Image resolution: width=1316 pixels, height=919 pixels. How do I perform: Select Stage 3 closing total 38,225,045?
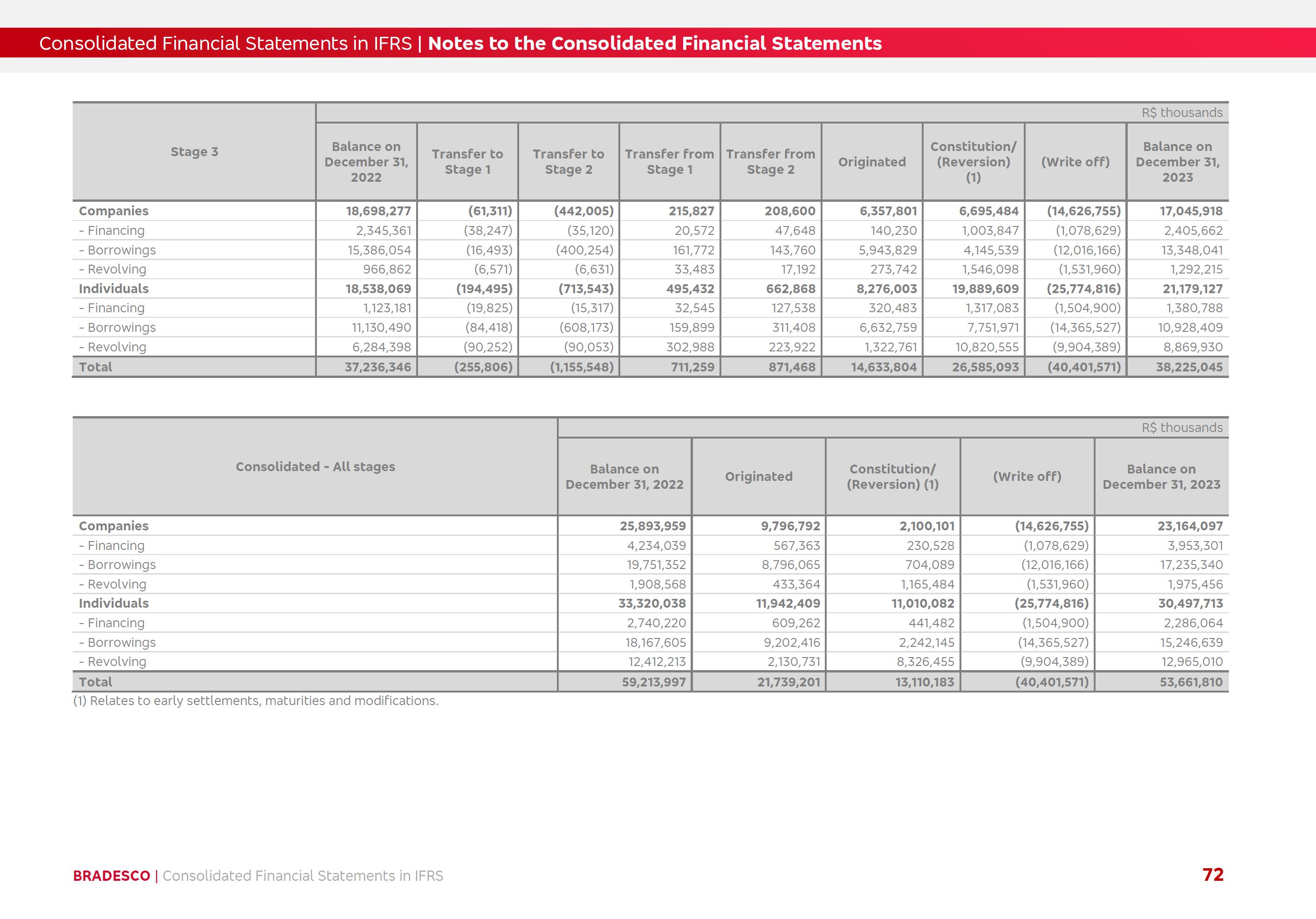(x=1189, y=367)
